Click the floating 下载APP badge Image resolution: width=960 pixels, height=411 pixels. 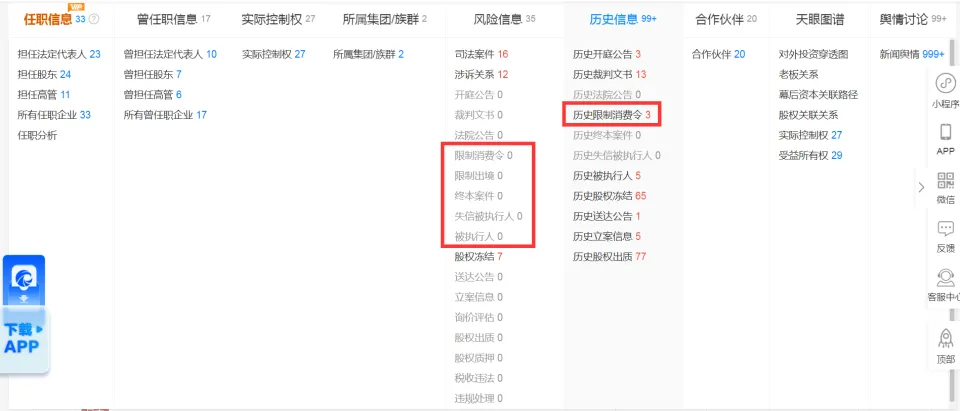[25, 338]
